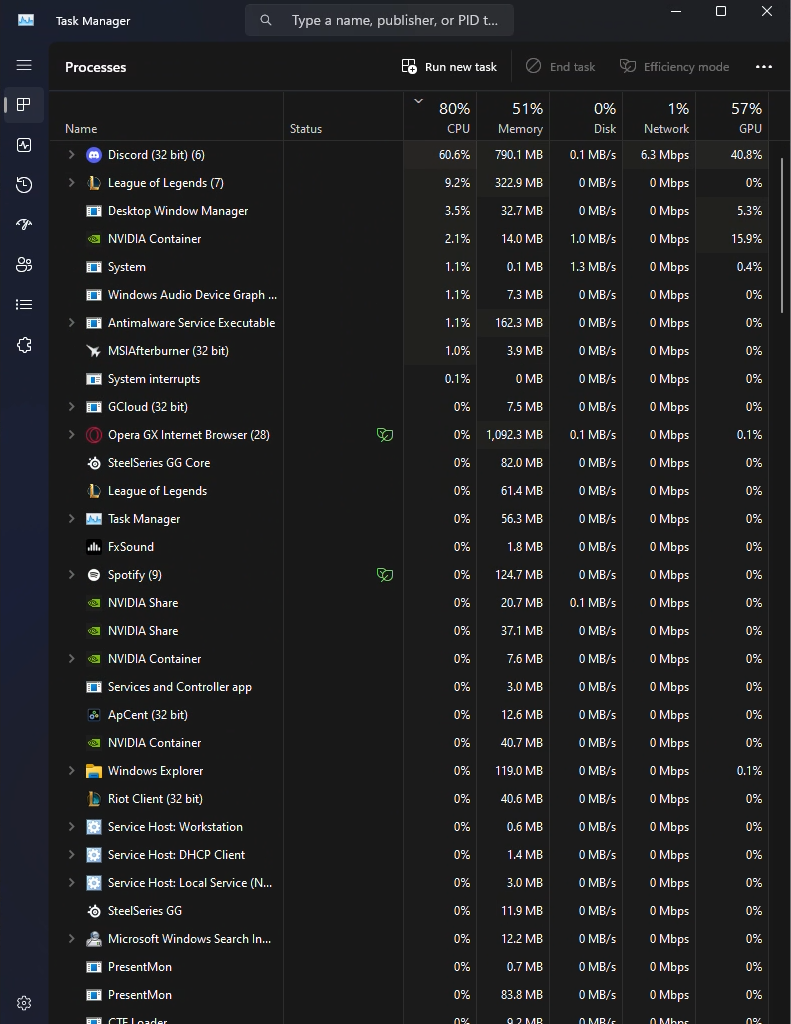Select the Desktop Window Manager row
The width and height of the screenshot is (791, 1024).
click(409, 211)
